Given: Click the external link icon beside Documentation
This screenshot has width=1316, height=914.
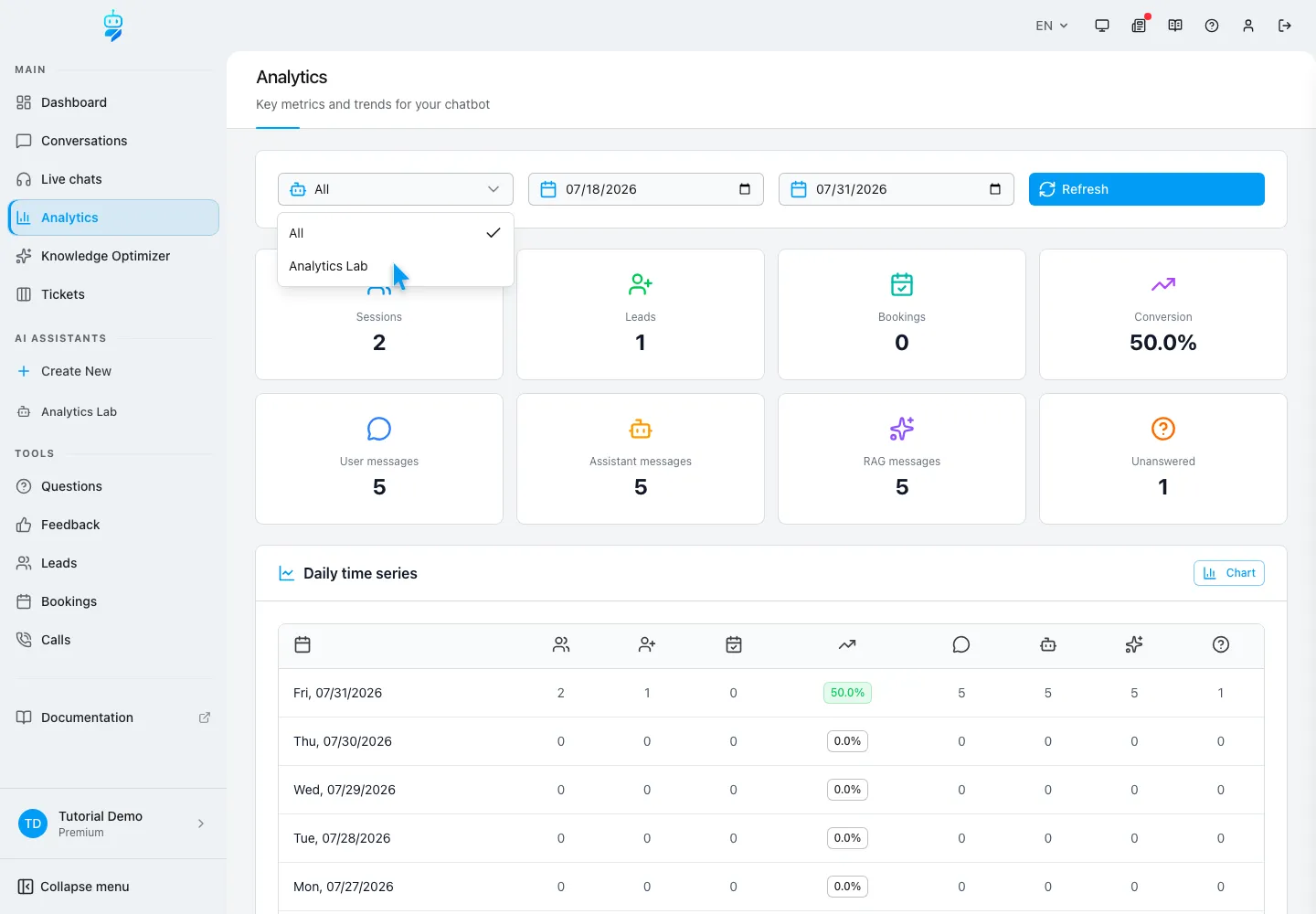Looking at the screenshot, I should point(205,717).
